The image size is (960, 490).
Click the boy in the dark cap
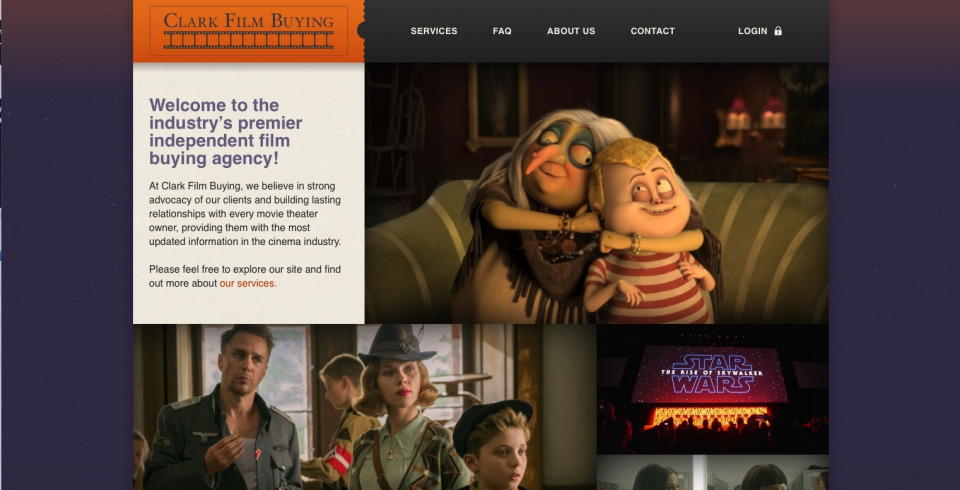click(495, 446)
